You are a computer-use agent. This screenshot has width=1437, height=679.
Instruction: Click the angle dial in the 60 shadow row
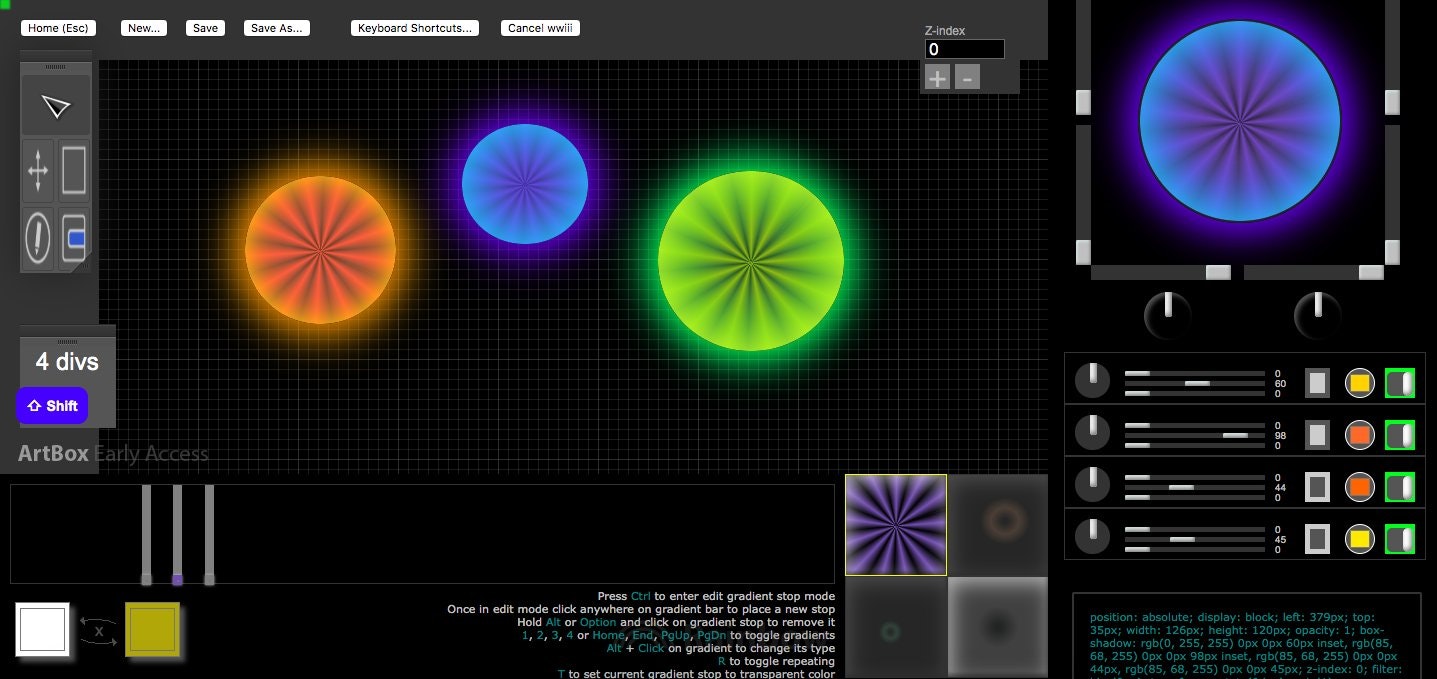click(1092, 381)
